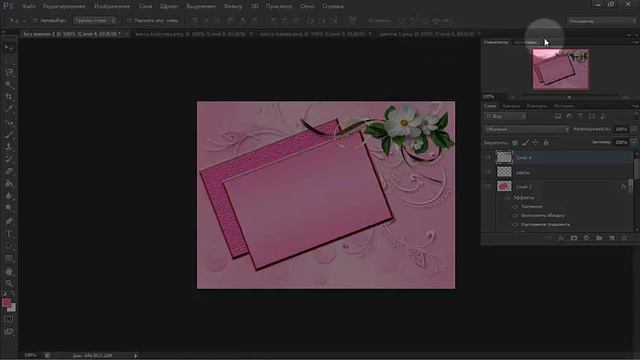Create new adjustment layer icon

click(x=587, y=238)
